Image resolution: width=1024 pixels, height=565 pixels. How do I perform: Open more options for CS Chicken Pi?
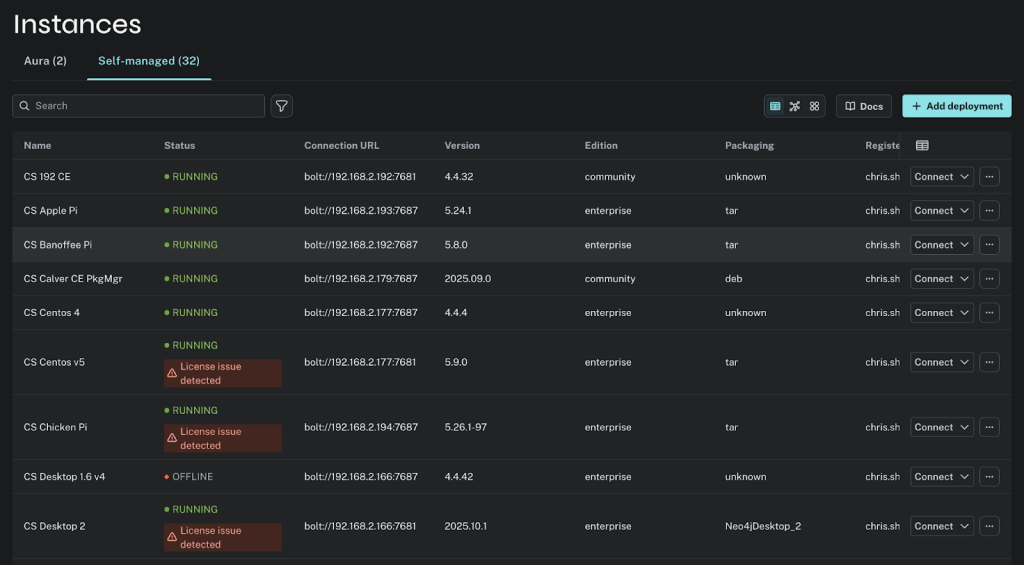989,427
